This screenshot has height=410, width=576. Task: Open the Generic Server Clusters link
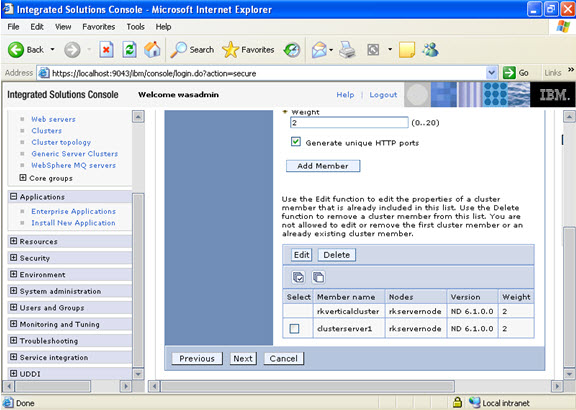75,154
